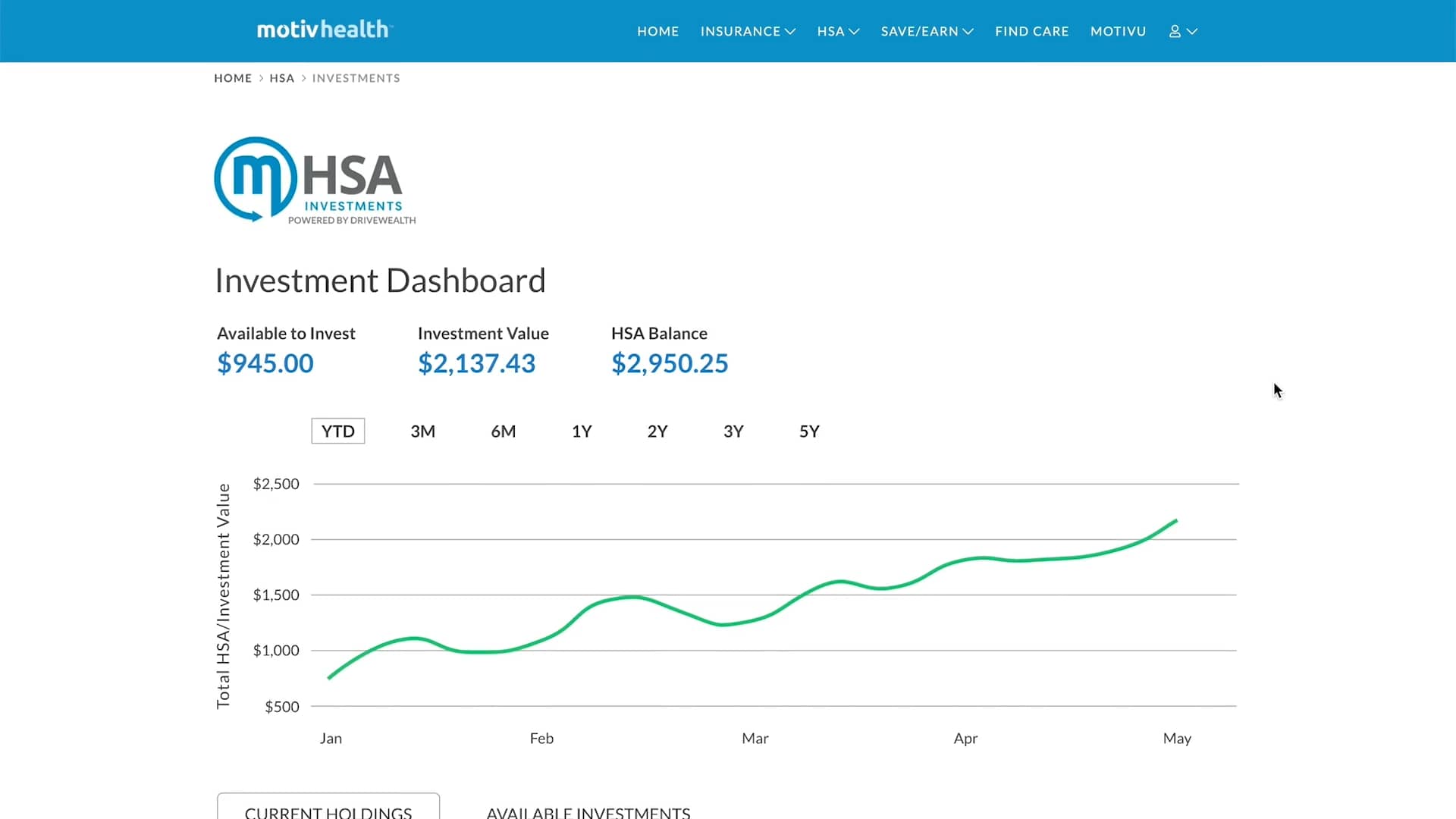Screen dimensions: 1456x819
Task: Click the motivhealth logo
Action: point(325,30)
